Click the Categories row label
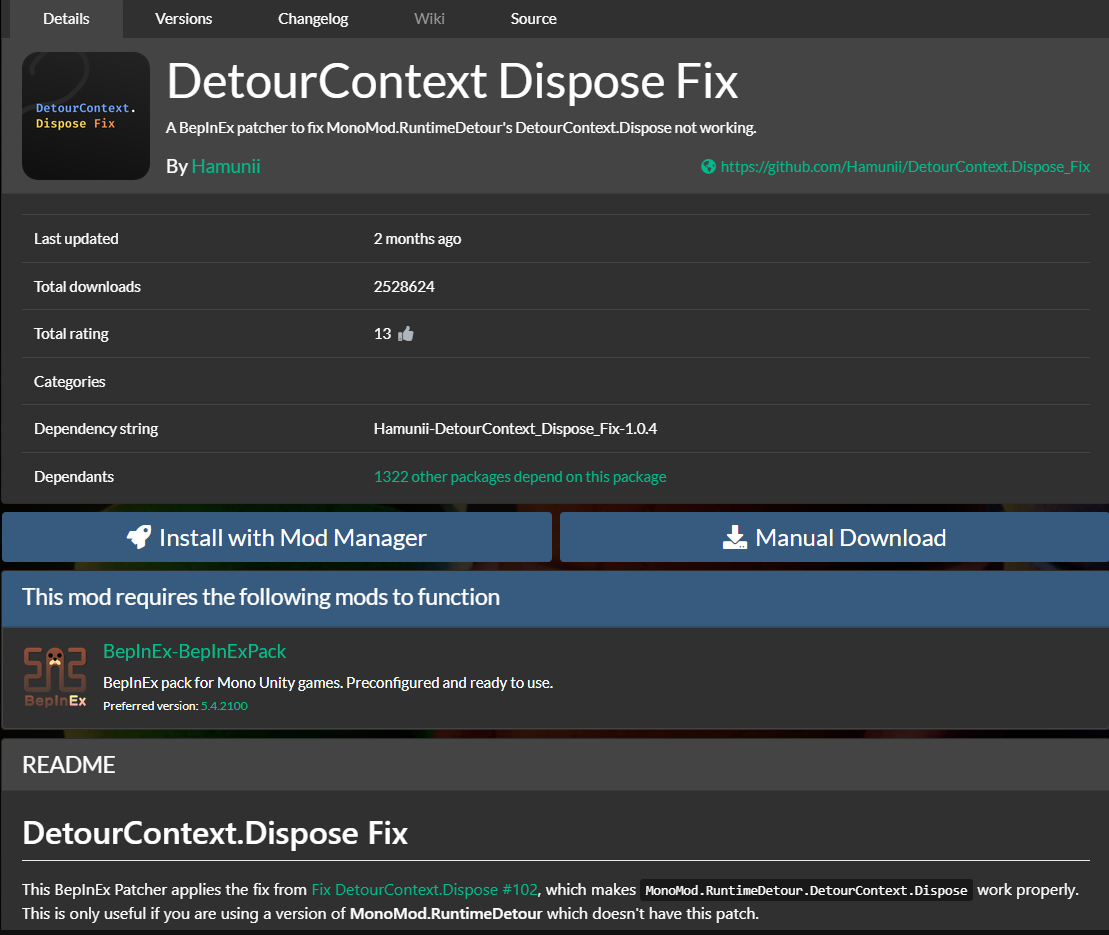 pyautogui.click(x=69, y=381)
